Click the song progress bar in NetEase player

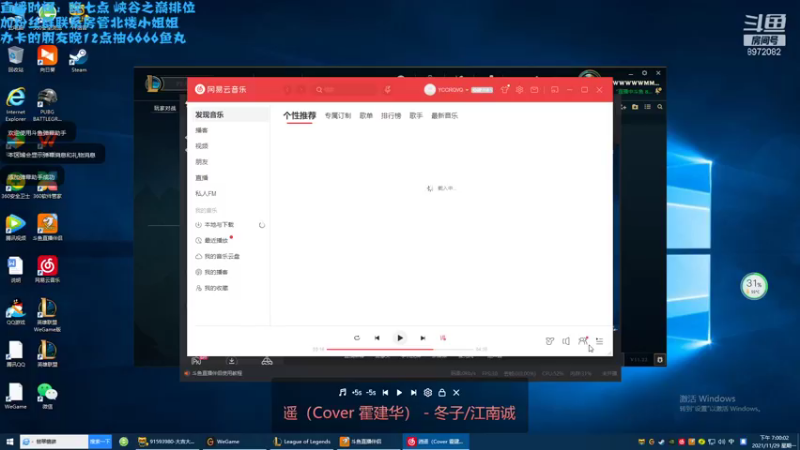coord(399,349)
